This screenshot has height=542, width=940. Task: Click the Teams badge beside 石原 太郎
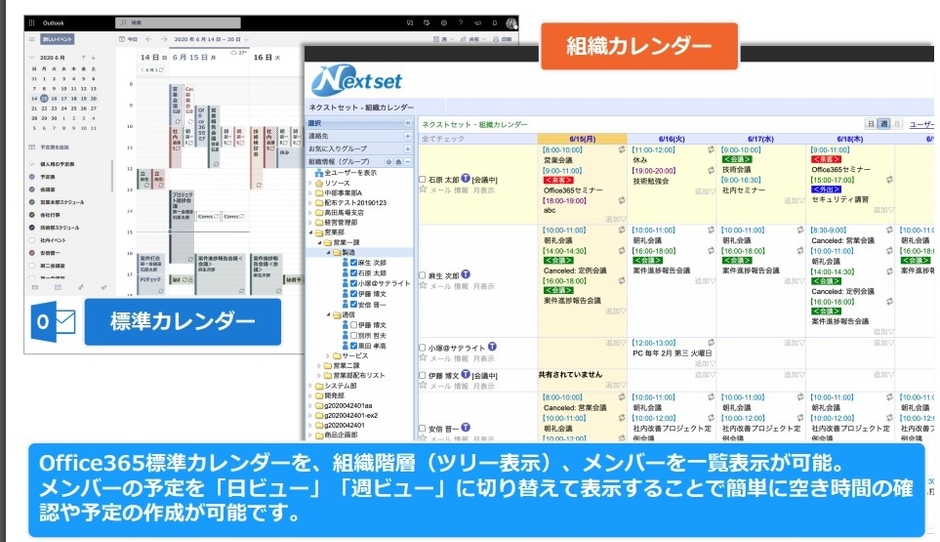[465, 179]
